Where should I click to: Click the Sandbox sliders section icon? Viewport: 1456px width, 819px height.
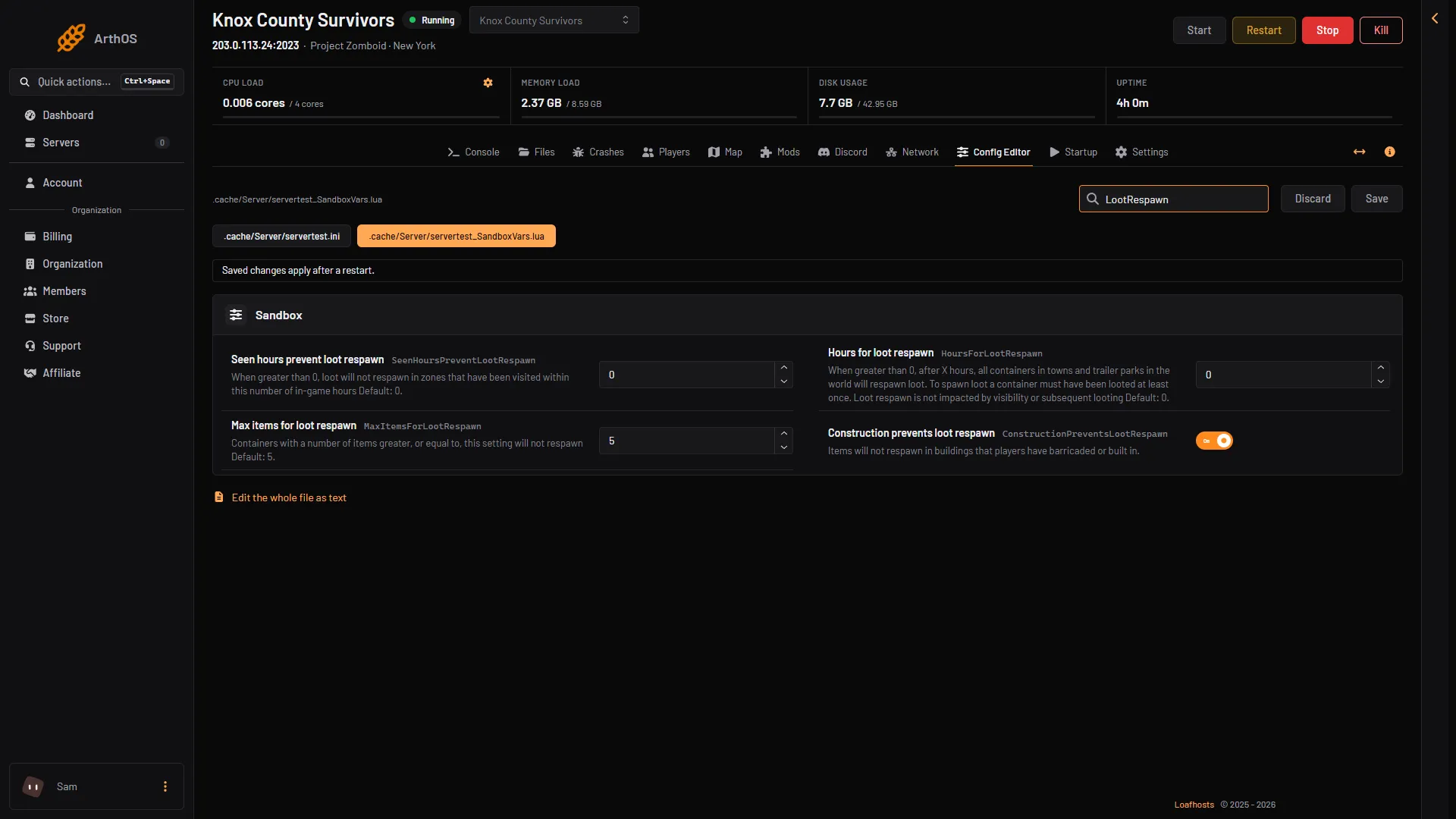pyautogui.click(x=236, y=315)
